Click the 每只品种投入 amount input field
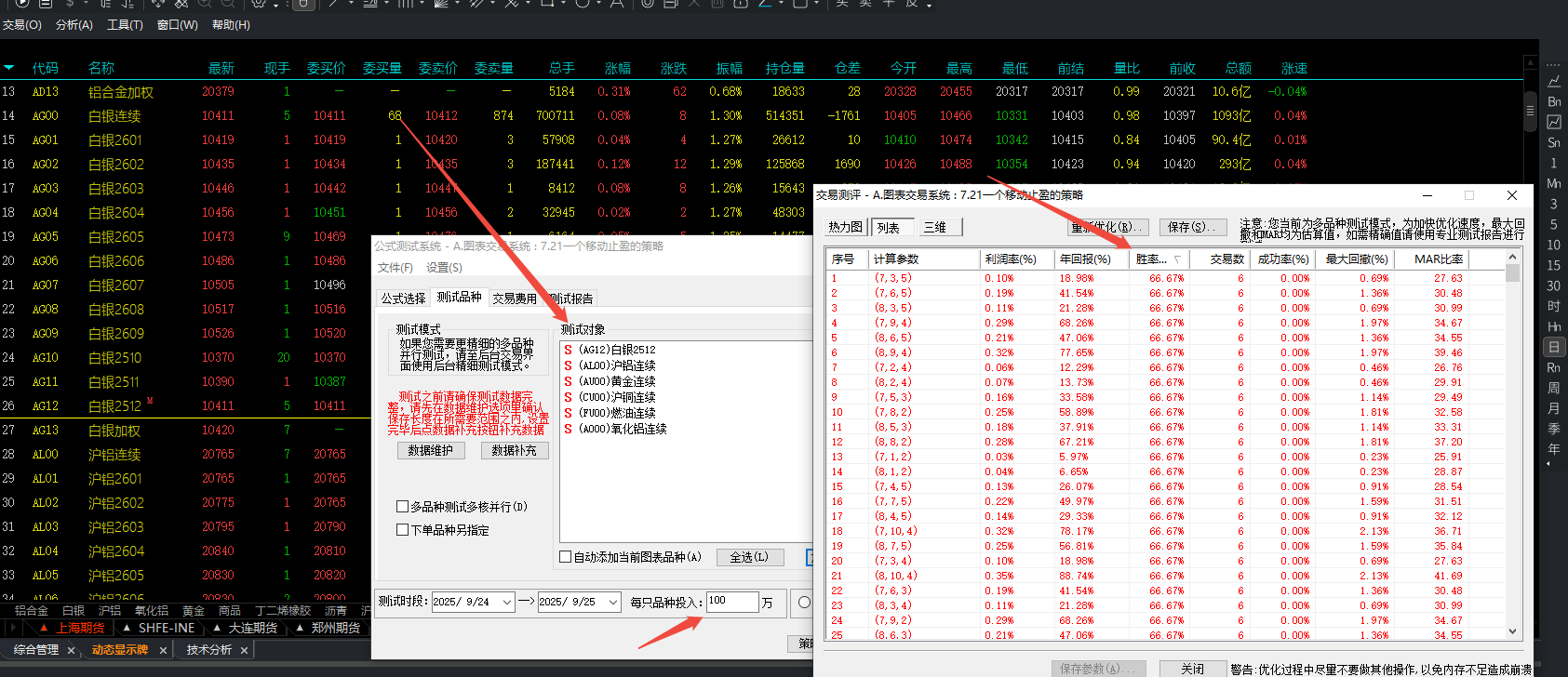 coord(731,602)
